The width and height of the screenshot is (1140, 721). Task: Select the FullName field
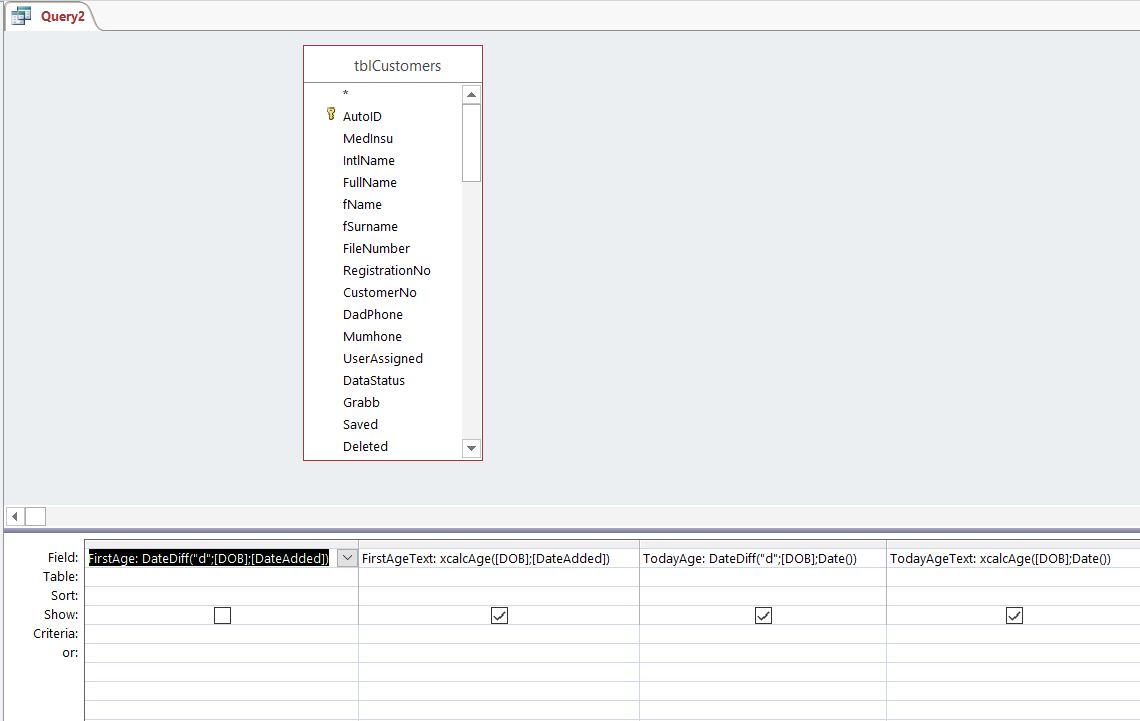[x=369, y=182]
